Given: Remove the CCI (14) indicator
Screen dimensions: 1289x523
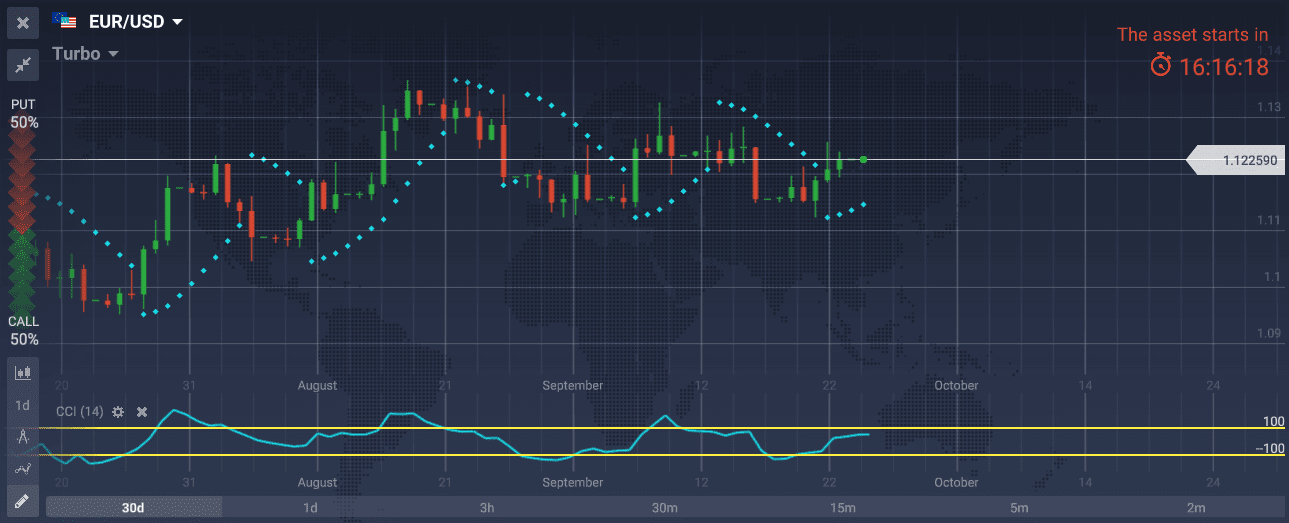Looking at the screenshot, I should (142, 412).
